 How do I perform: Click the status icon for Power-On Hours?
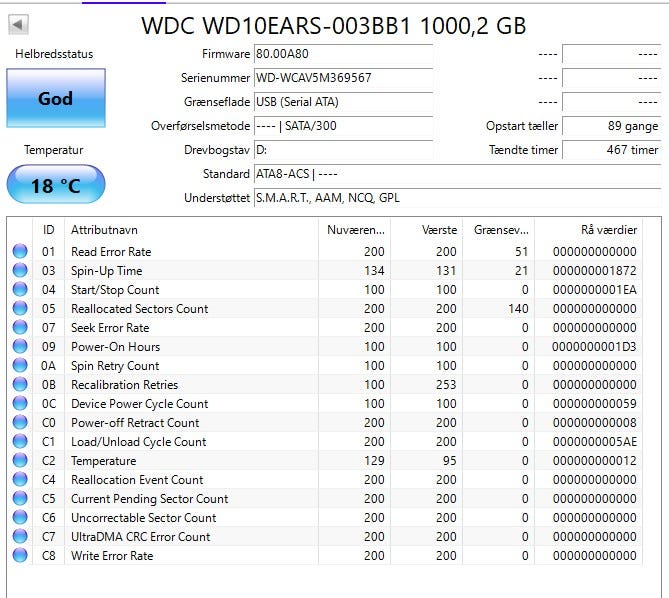coord(20,346)
